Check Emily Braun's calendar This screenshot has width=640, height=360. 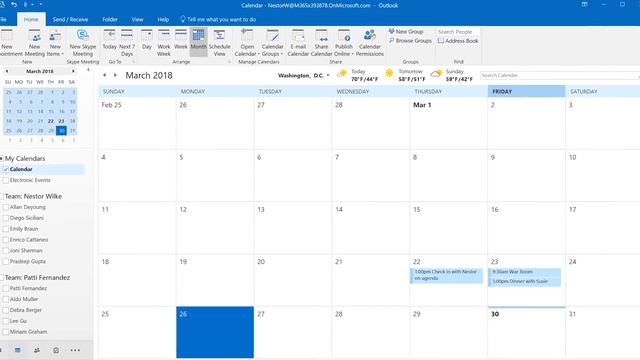tap(6, 229)
